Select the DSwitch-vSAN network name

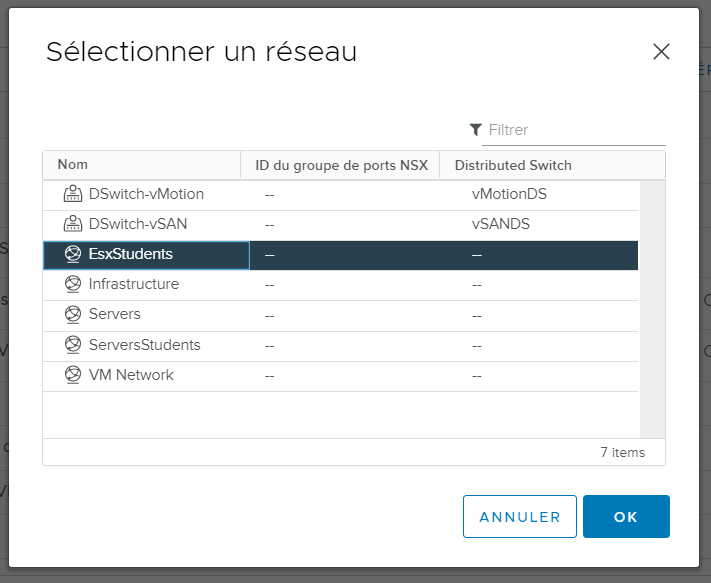coord(138,224)
